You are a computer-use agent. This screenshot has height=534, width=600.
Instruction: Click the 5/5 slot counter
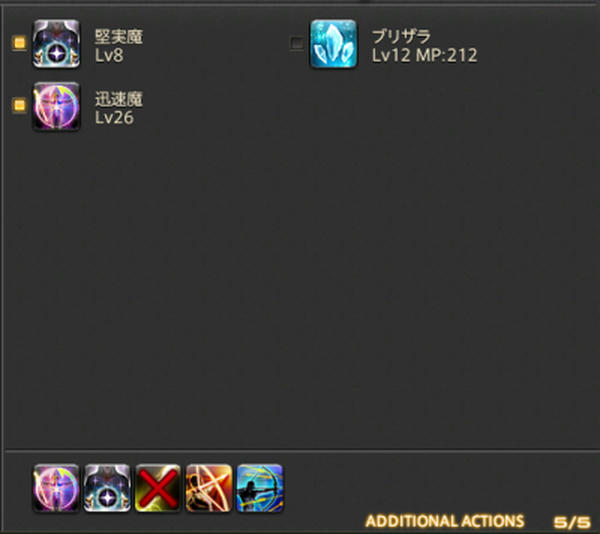click(572, 522)
